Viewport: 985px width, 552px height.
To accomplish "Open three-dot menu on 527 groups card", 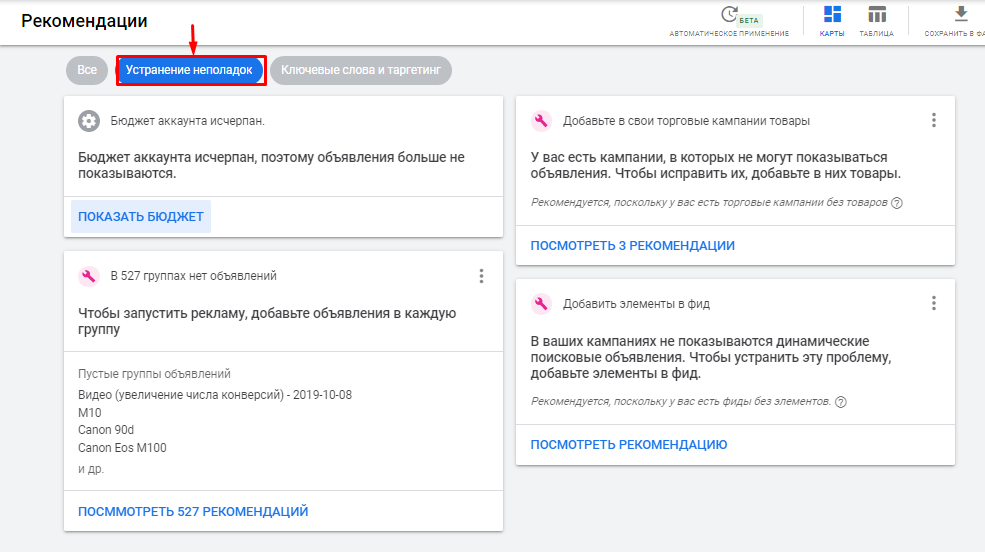I will click(x=481, y=276).
